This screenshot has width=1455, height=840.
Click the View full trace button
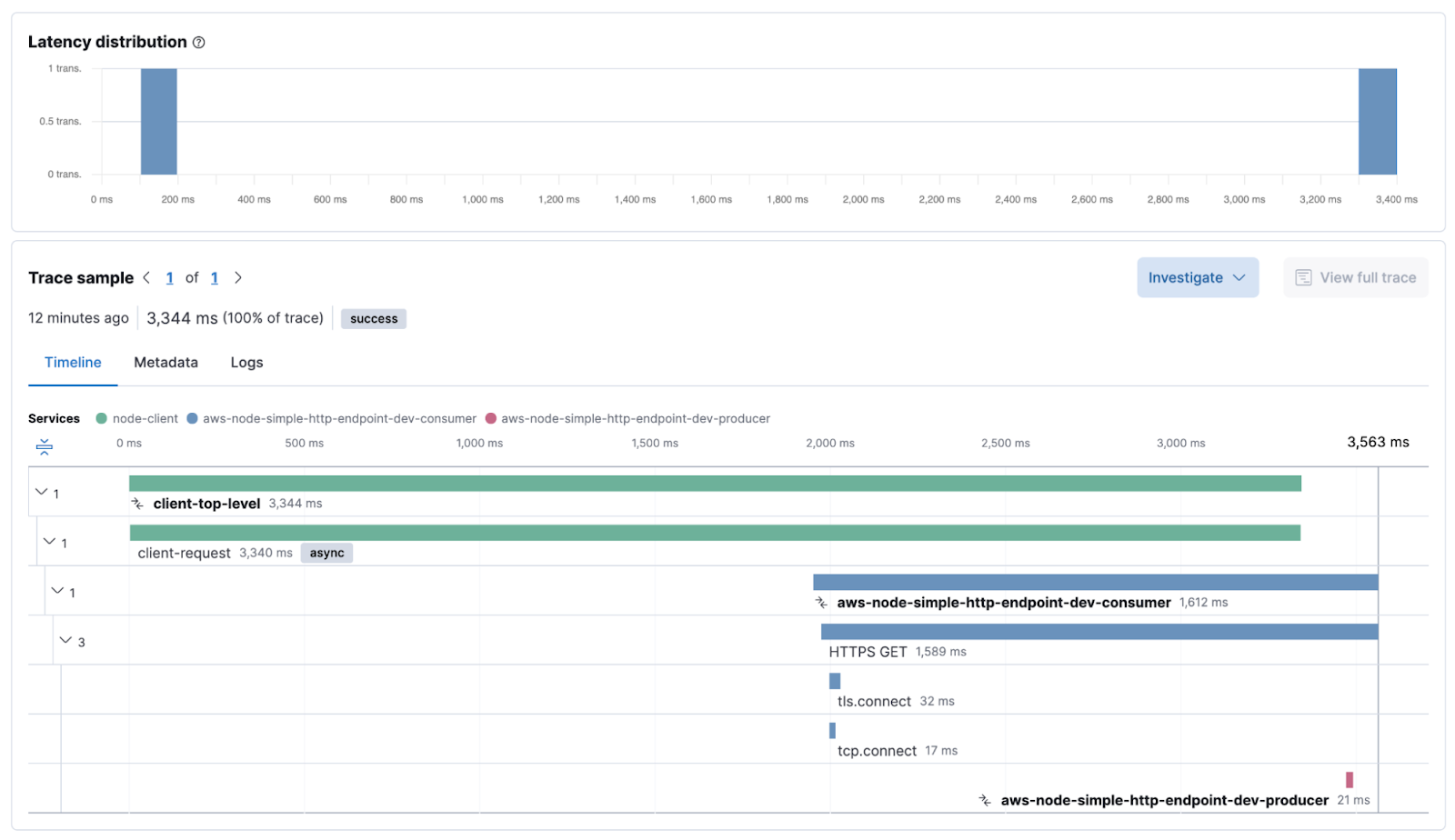(1356, 277)
